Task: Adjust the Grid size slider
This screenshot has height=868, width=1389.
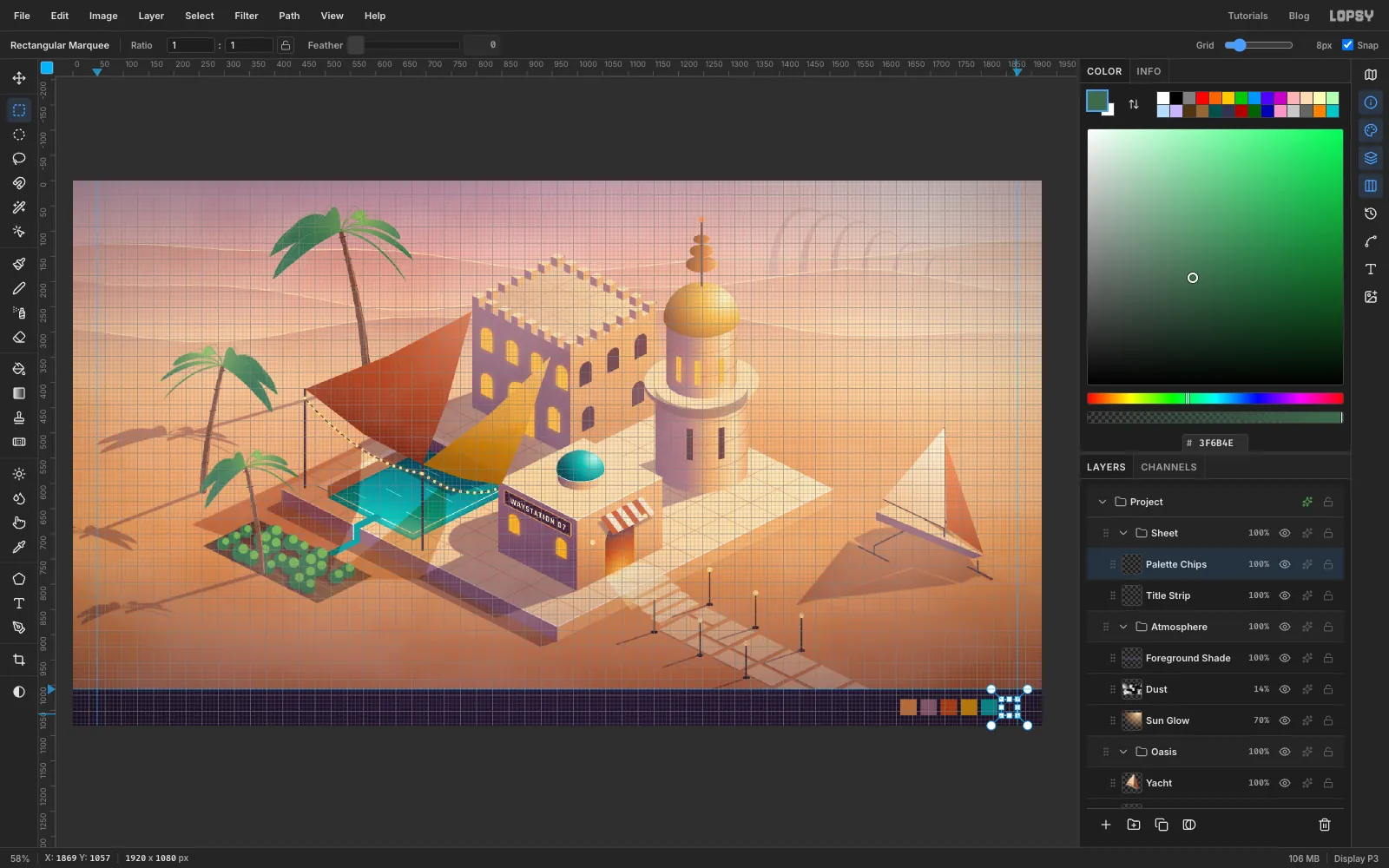Action: click(x=1258, y=45)
